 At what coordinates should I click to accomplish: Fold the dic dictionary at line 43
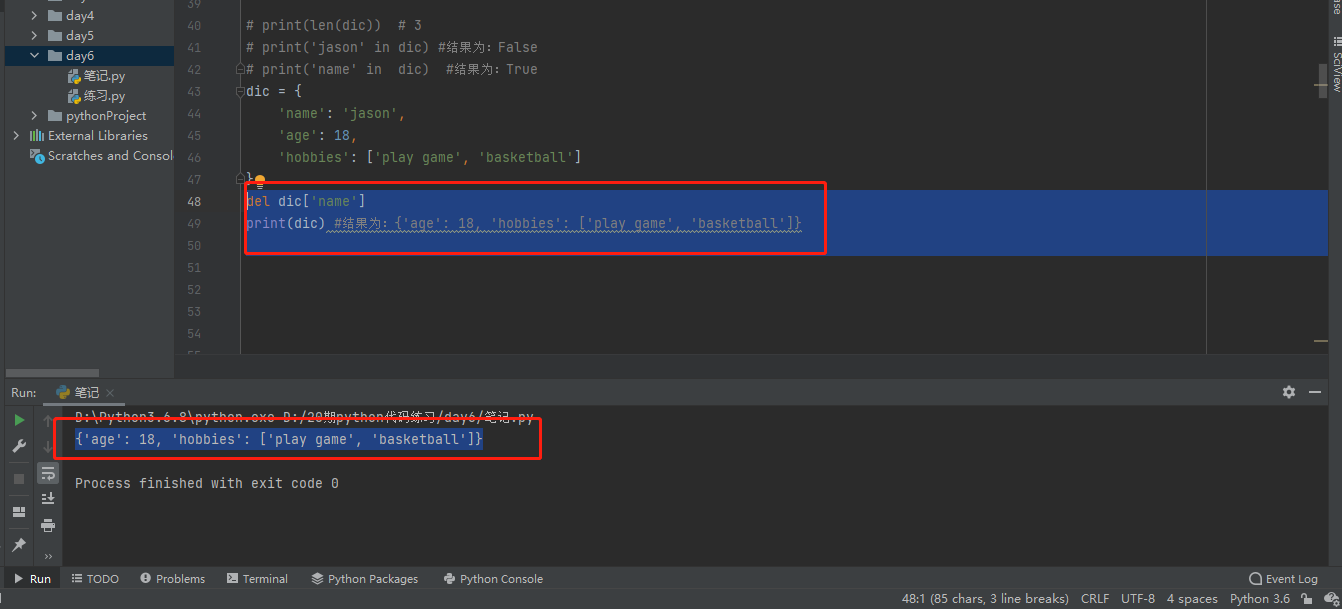240,92
